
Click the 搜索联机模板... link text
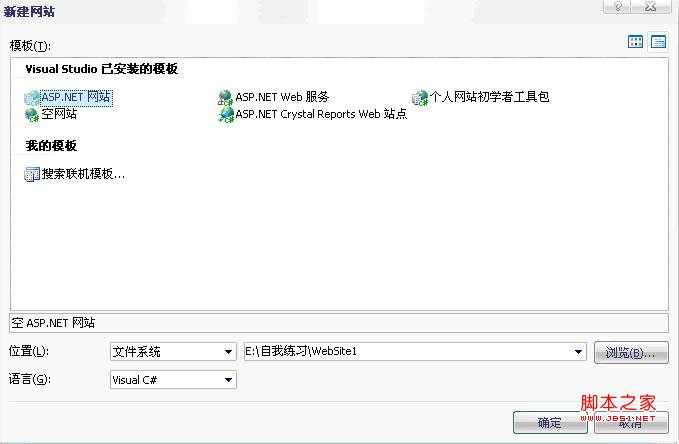[x=83, y=174]
